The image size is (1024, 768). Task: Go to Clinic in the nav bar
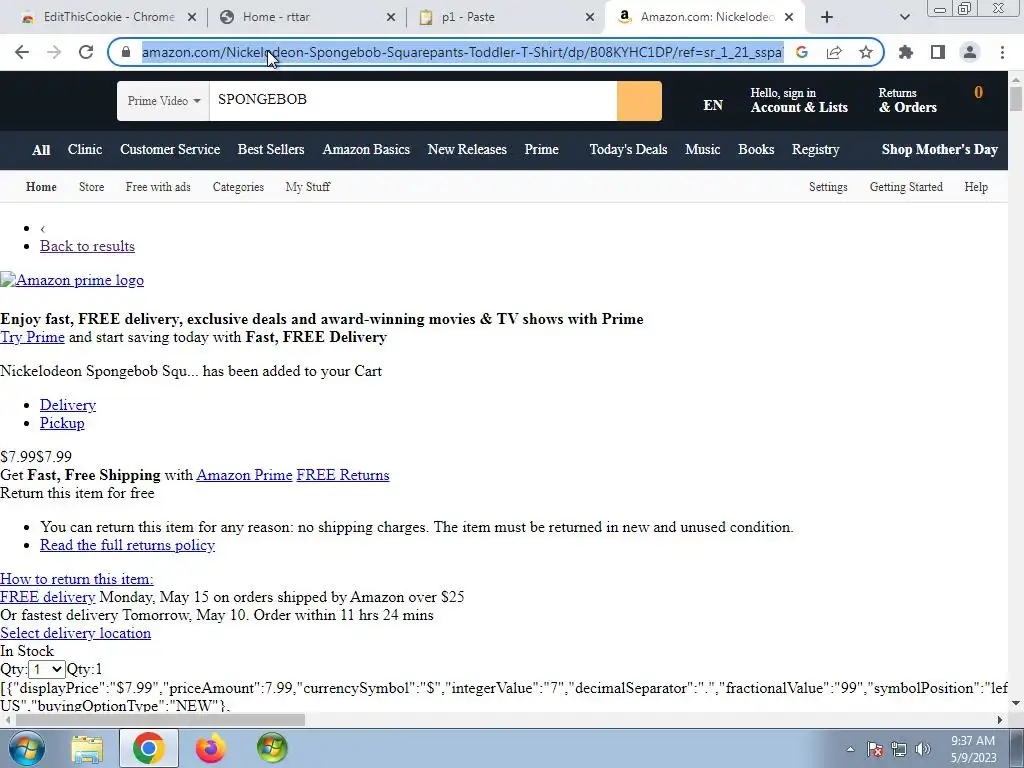[85, 150]
